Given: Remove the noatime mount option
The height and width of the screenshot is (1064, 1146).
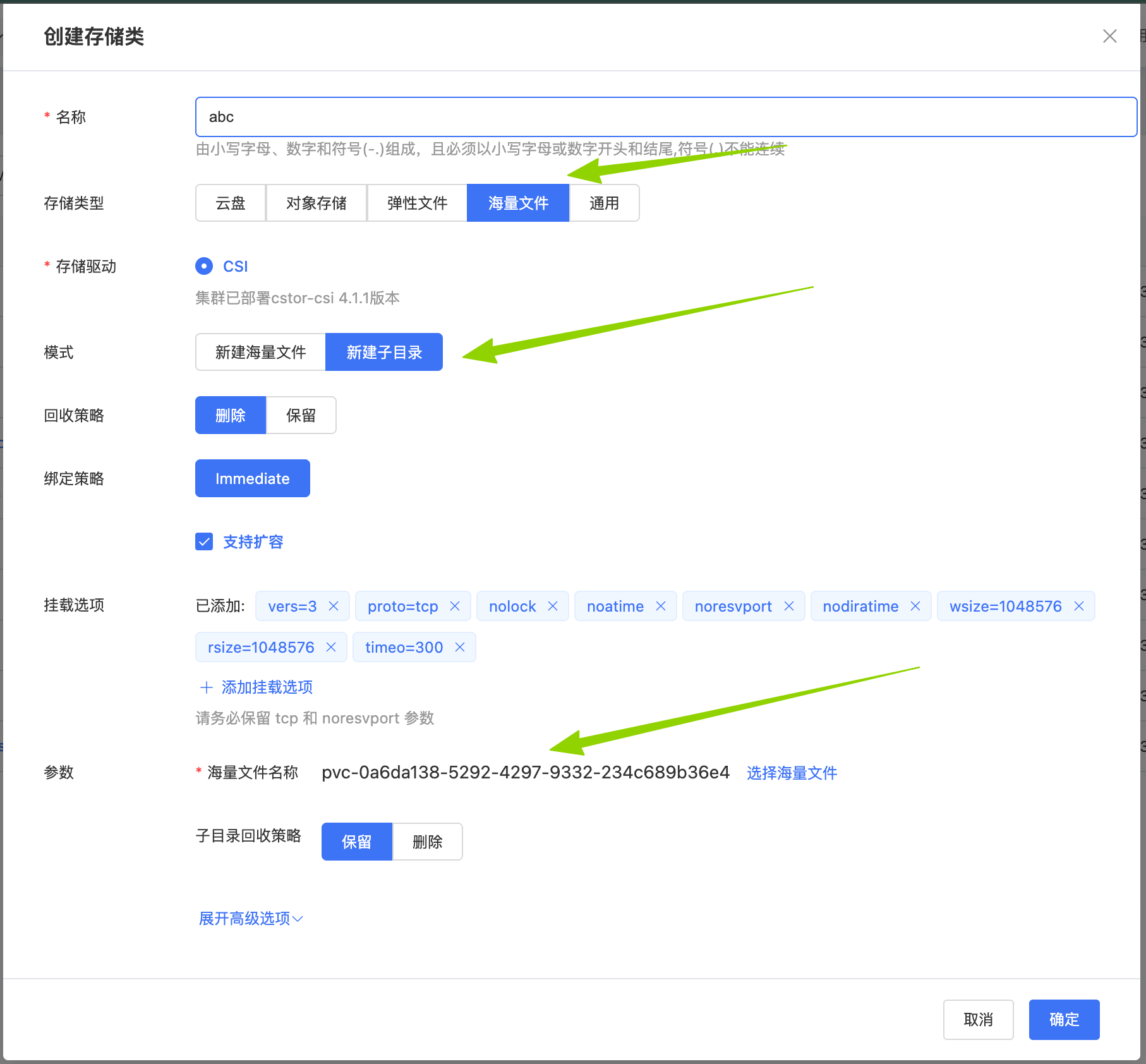Looking at the screenshot, I should click(x=661, y=607).
